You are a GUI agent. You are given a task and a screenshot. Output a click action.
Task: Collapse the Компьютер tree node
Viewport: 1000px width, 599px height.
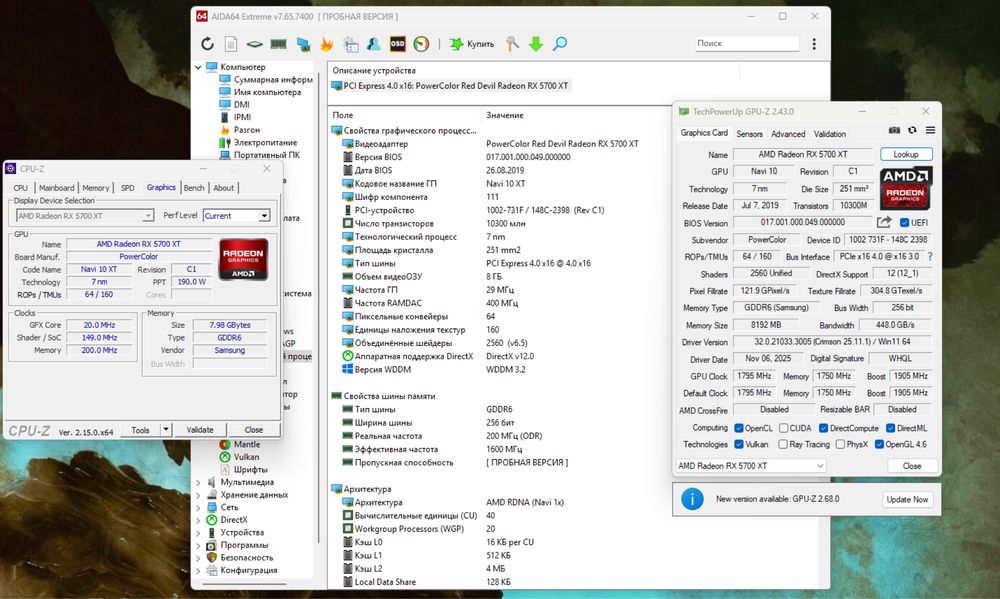click(199, 67)
